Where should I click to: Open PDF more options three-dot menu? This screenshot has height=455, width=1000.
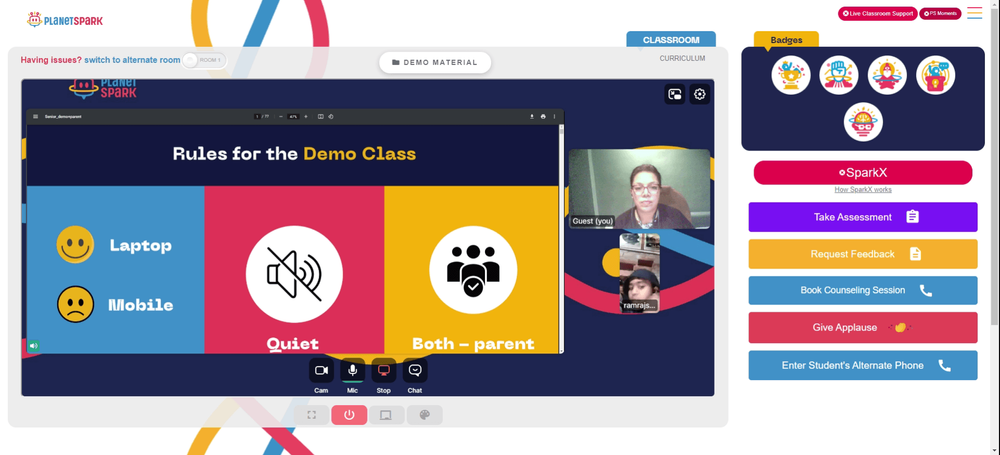click(x=554, y=117)
